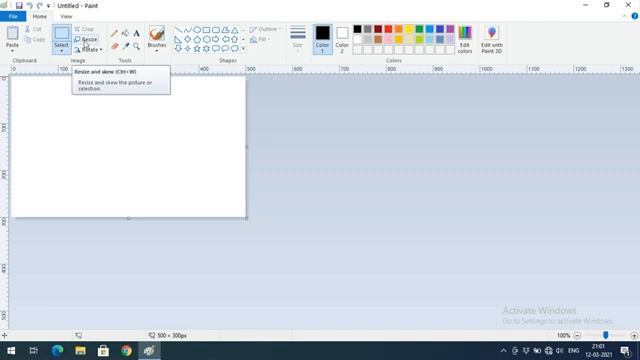Choose the Magnifier tool
640x360 pixels.
click(x=136, y=46)
